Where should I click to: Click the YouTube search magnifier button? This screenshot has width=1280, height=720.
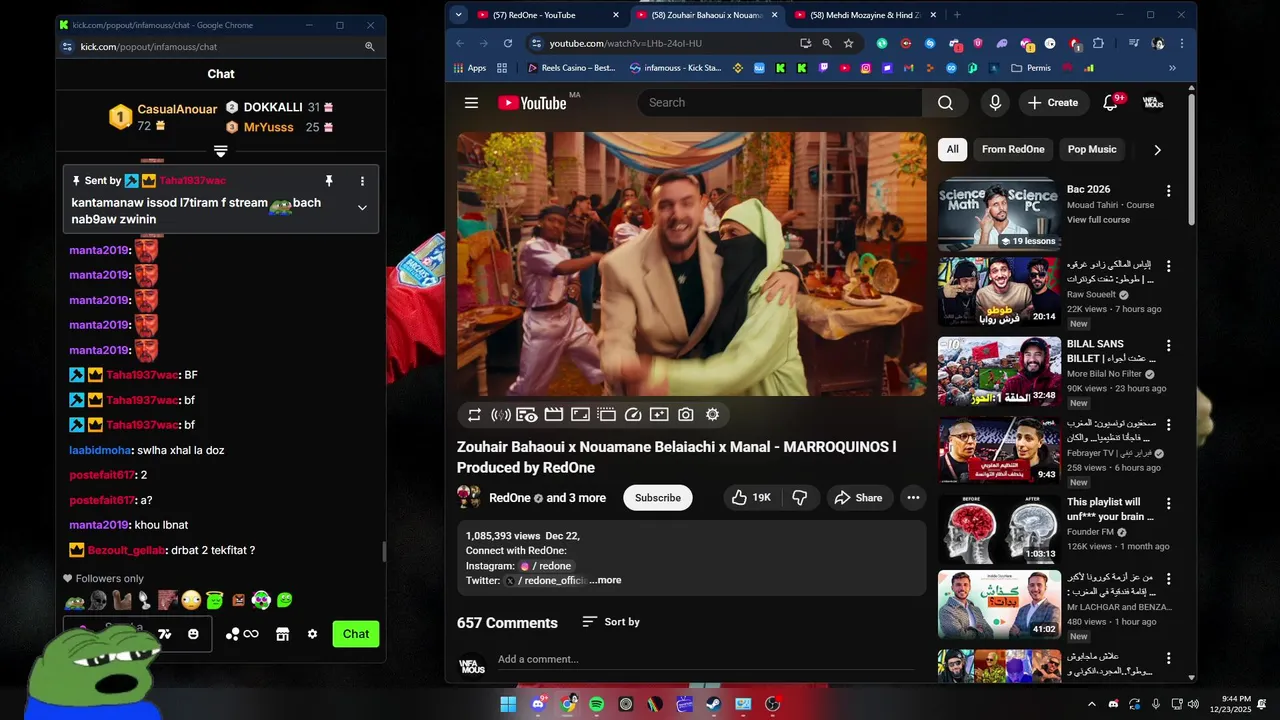click(945, 103)
